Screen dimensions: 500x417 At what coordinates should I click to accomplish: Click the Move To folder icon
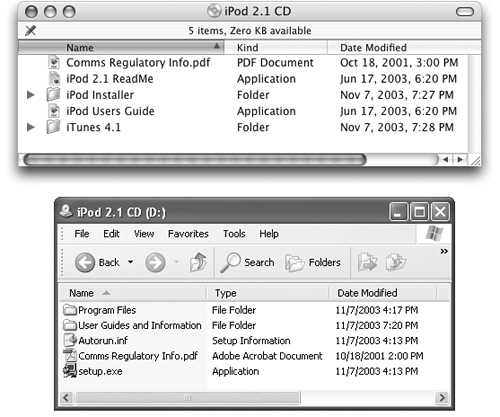click(367, 262)
